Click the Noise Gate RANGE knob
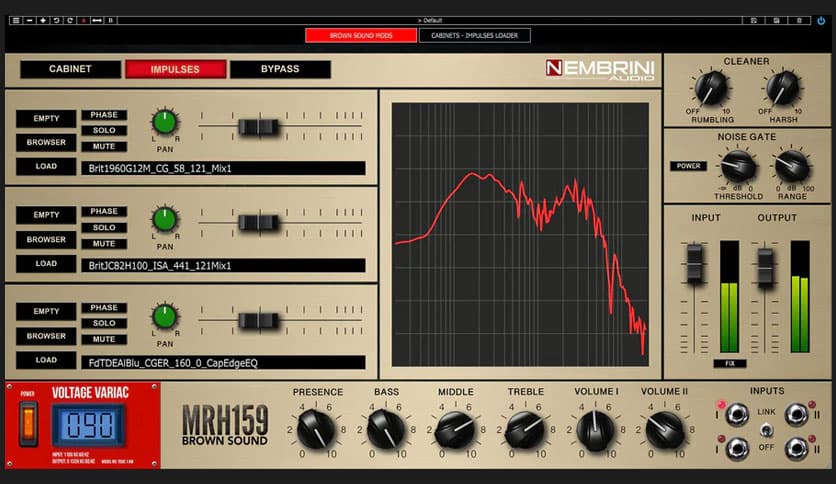Screen dimensions: 836x484 pos(792,166)
